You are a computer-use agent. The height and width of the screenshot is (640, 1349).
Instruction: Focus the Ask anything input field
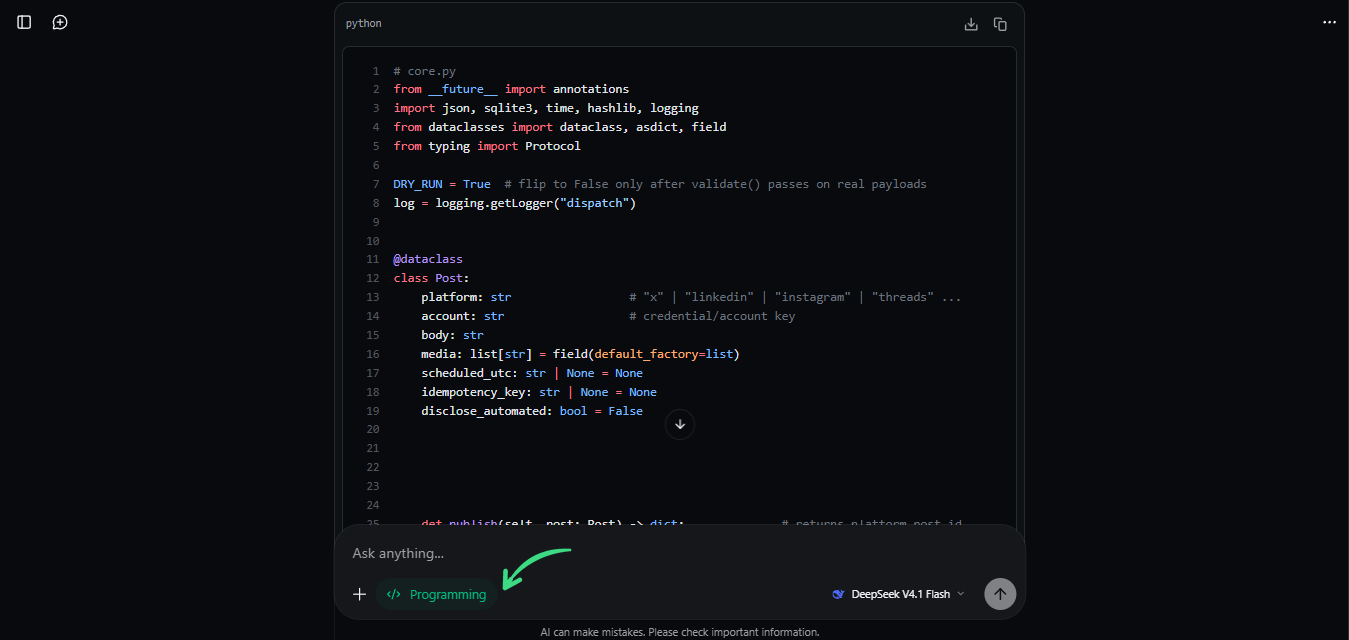click(680, 553)
